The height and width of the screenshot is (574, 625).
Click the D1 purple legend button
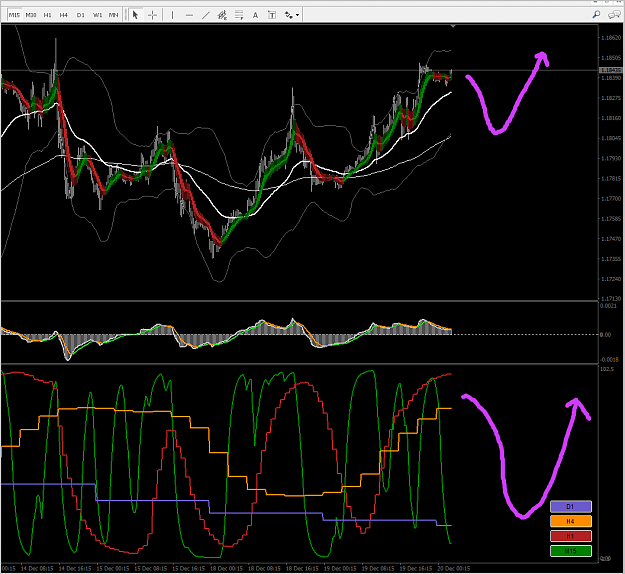click(571, 507)
